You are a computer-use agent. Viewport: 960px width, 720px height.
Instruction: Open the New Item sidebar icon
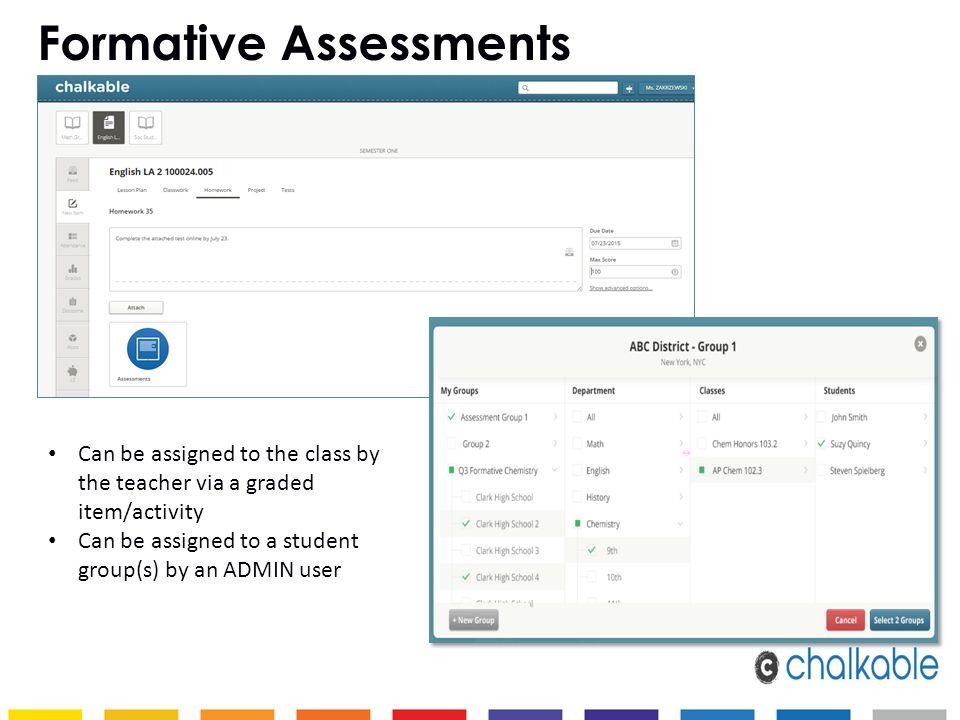(x=72, y=206)
